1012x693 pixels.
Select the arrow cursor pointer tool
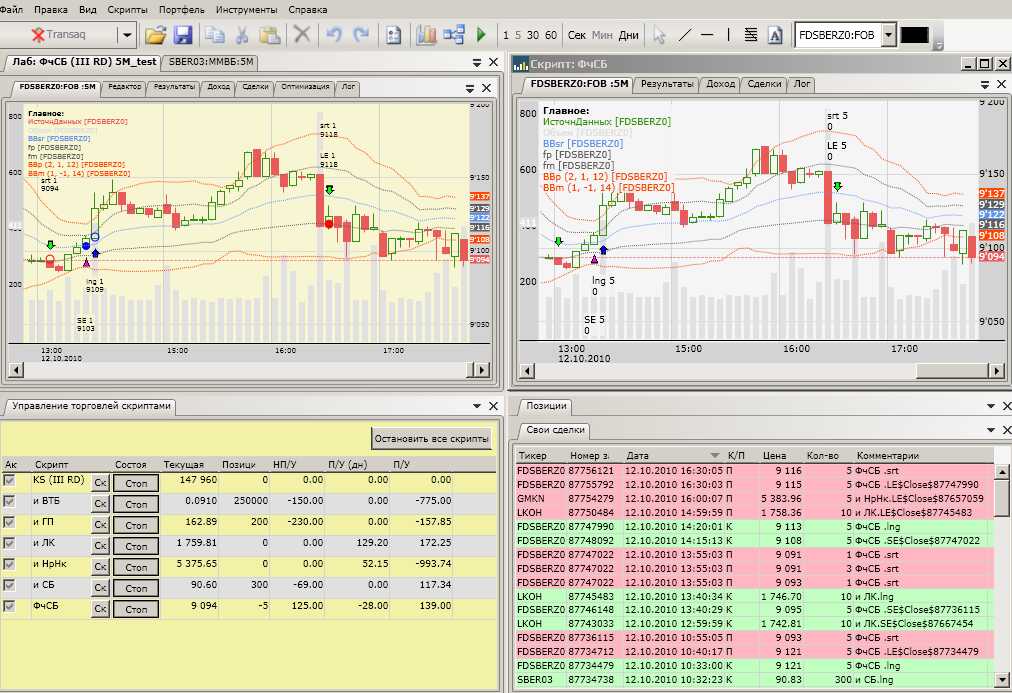(x=659, y=35)
